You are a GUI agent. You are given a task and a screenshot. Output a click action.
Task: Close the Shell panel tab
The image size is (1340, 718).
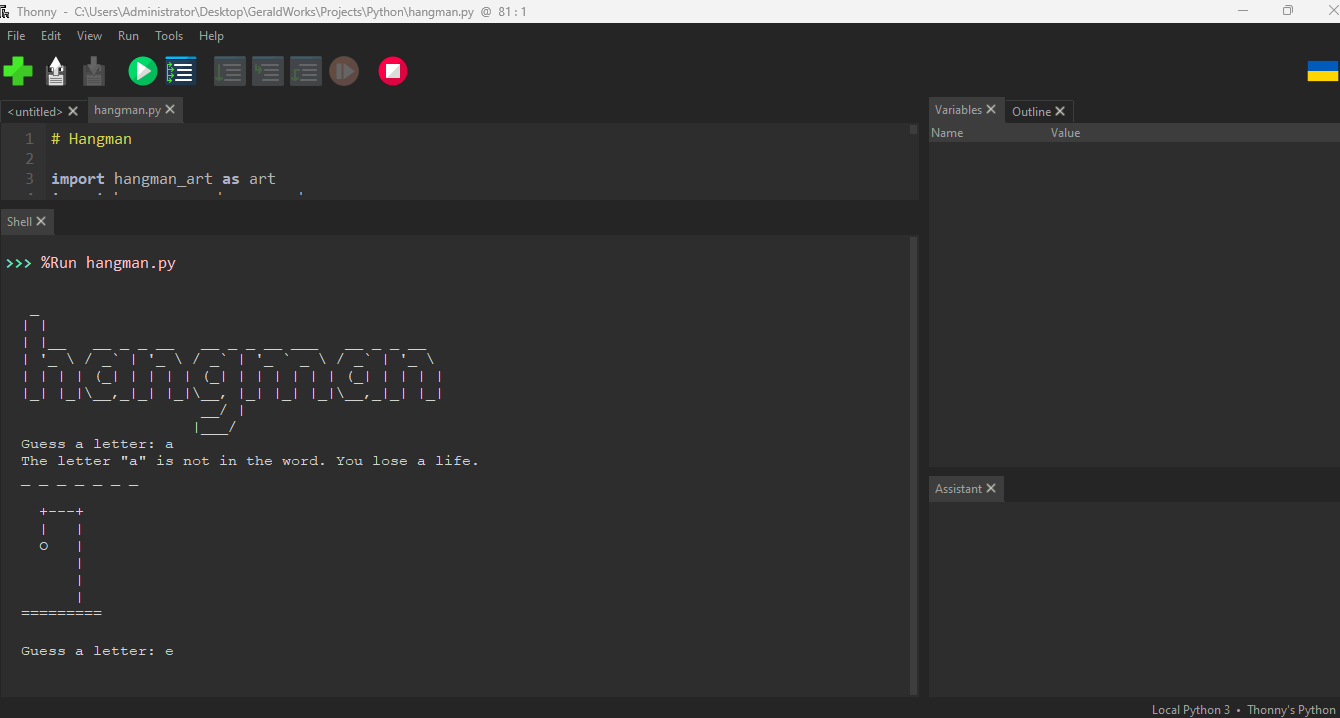(x=41, y=221)
